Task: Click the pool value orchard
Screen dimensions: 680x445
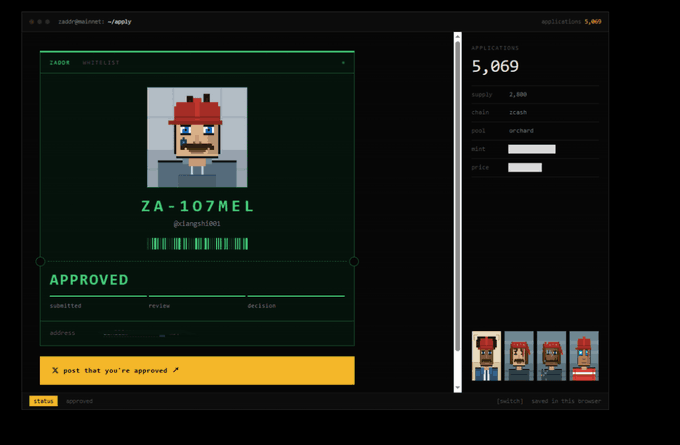Action: coord(521,131)
